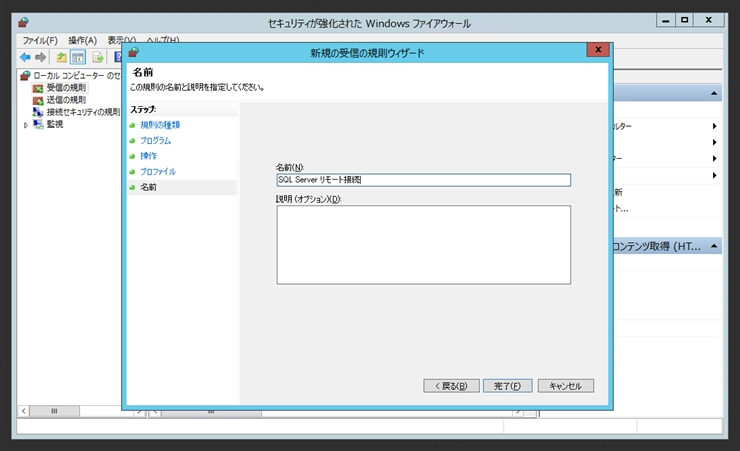The image size is (740, 451).
Task: Open the second submenu arrow in the actions pane
Action: (715, 142)
